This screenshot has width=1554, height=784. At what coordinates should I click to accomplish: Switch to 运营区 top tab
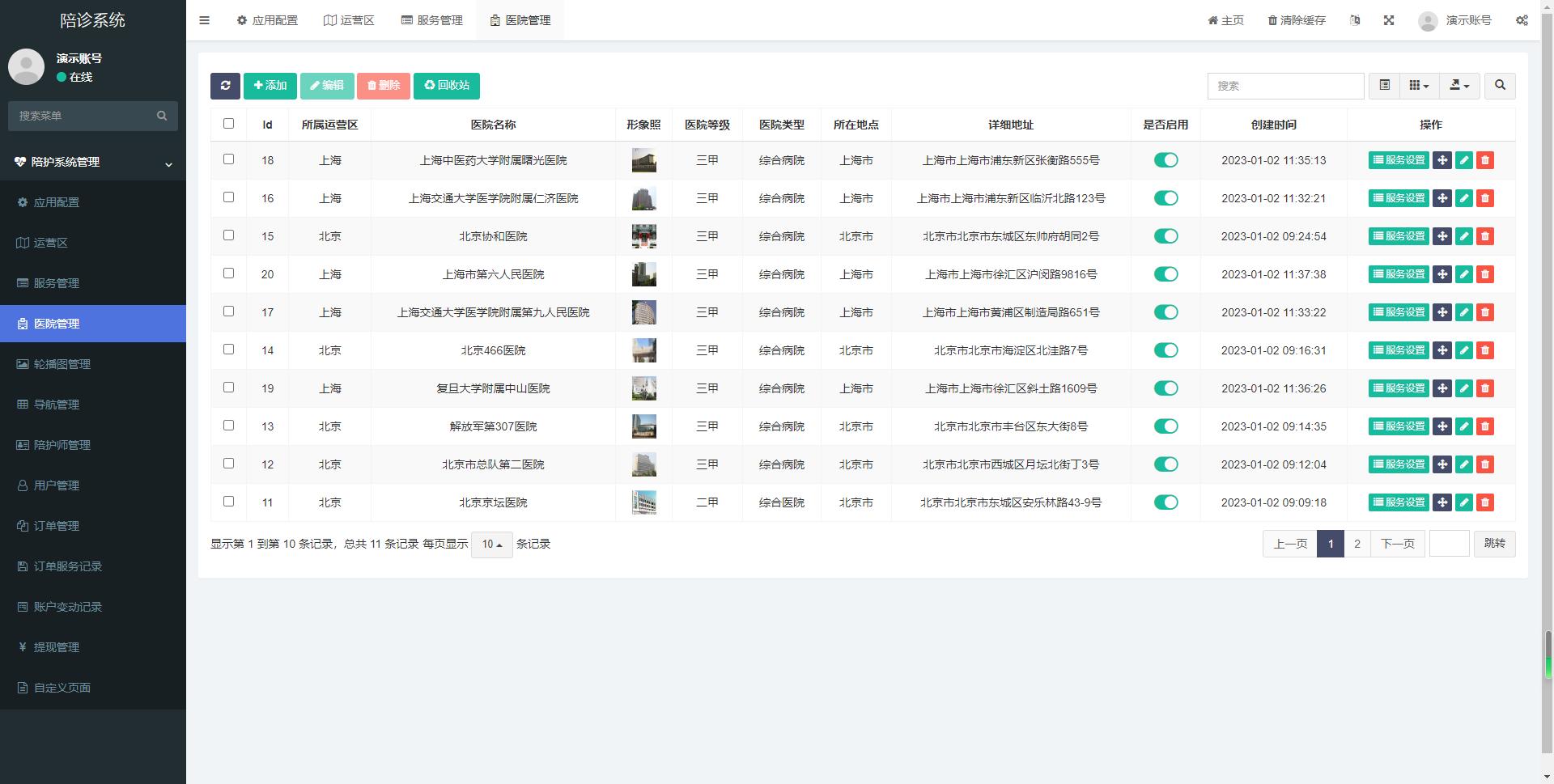pos(349,20)
